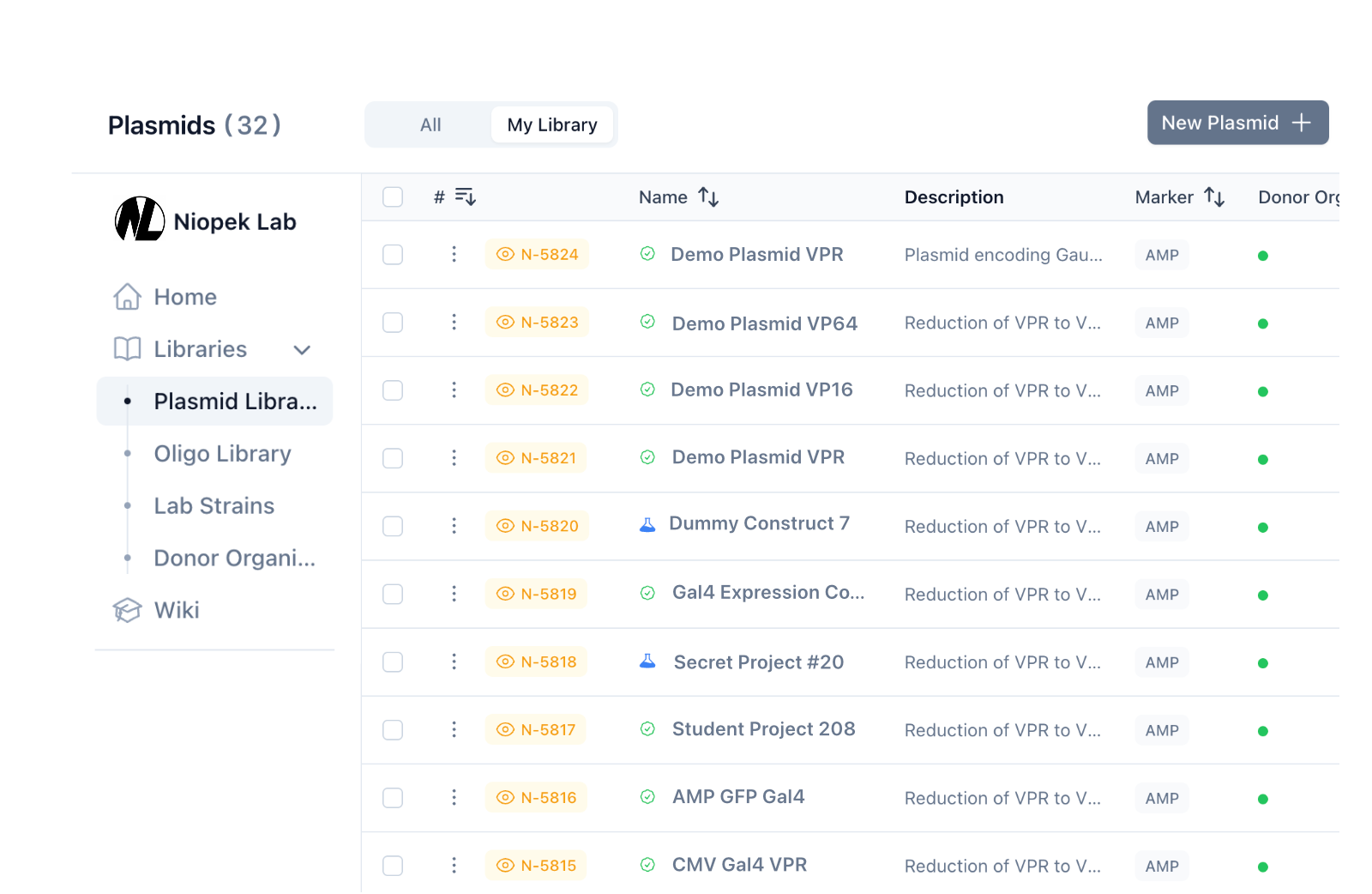This screenshot has width=1372, height=894.
Task: Open the kebab menu for row N-5820
Action: point(454,526)
